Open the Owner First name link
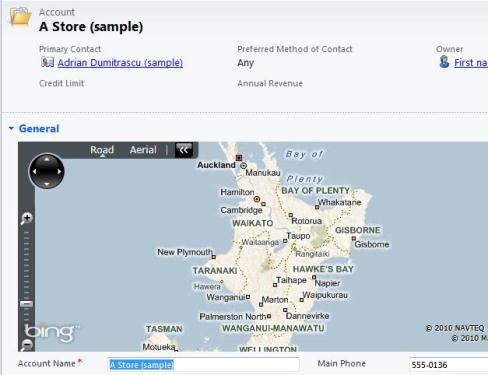Screen dimensions: 488x375 point(471,63)
